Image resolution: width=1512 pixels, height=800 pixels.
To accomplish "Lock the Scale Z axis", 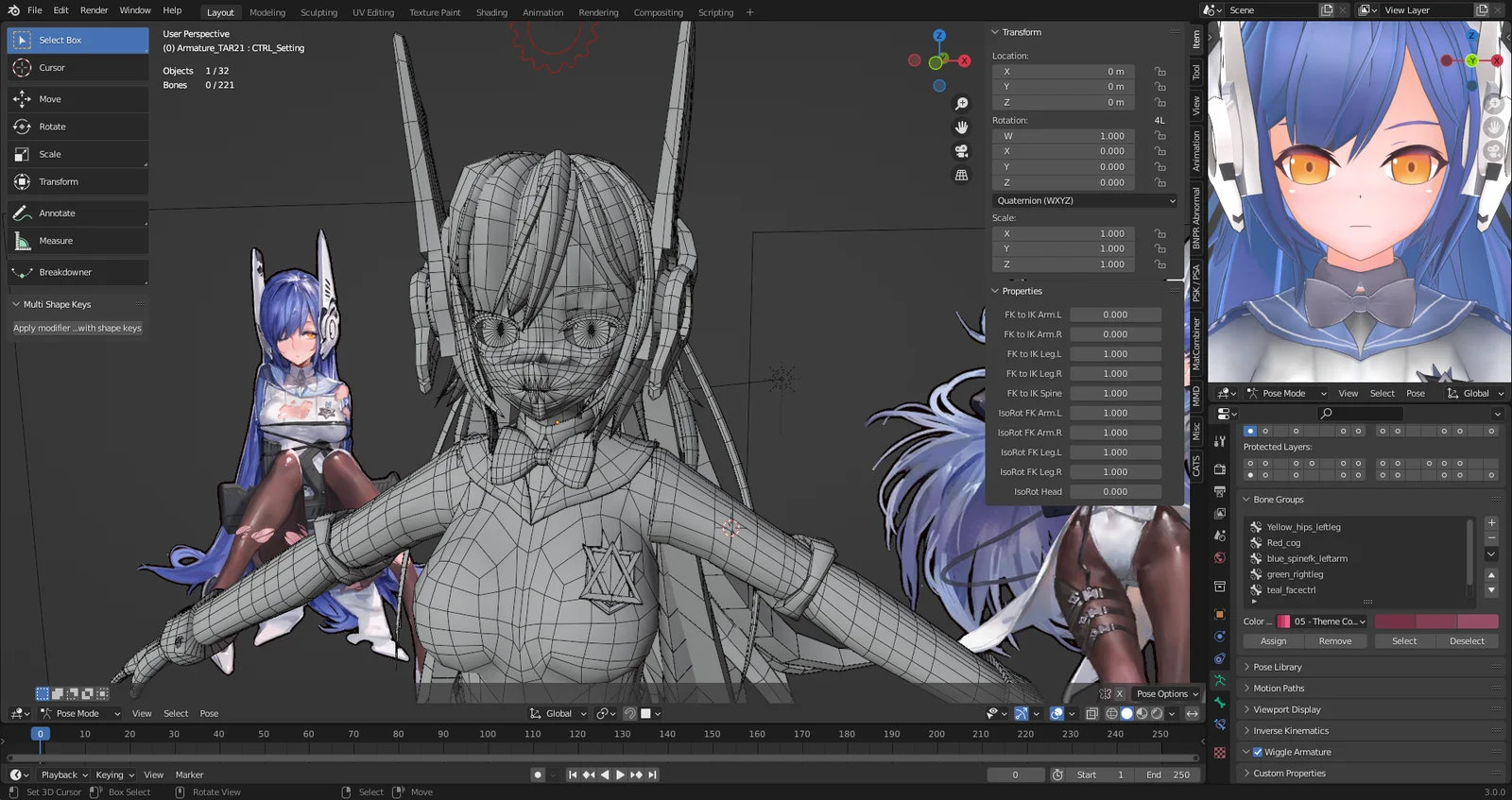I will point(1160,264).
